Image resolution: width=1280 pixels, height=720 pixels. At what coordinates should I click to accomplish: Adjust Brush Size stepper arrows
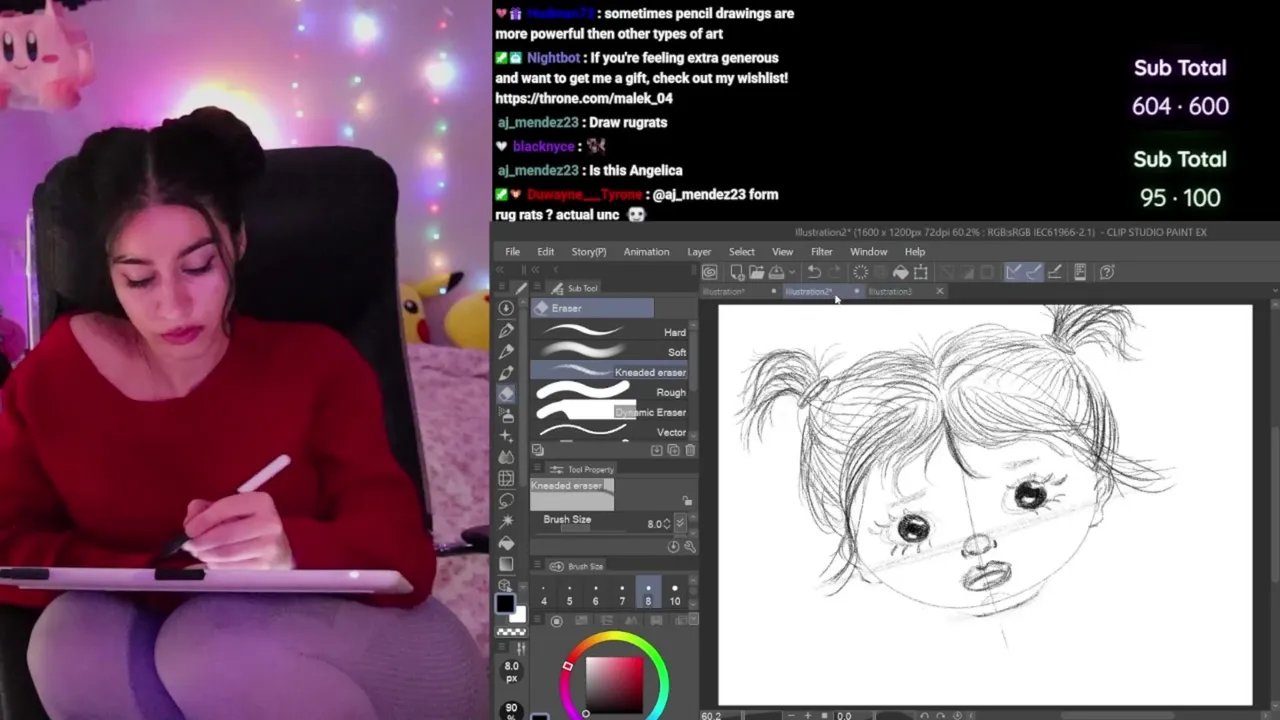(x=667, y=524)
